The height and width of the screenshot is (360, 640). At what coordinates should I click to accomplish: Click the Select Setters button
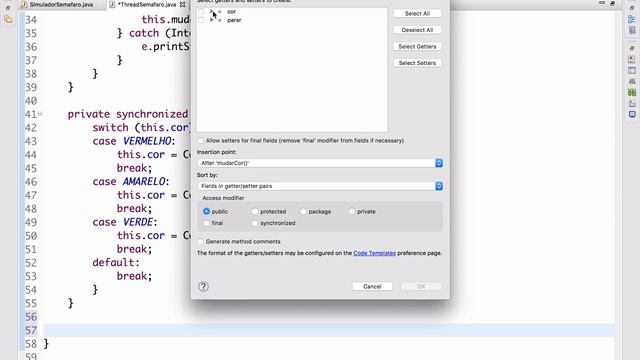coord(417,63)
